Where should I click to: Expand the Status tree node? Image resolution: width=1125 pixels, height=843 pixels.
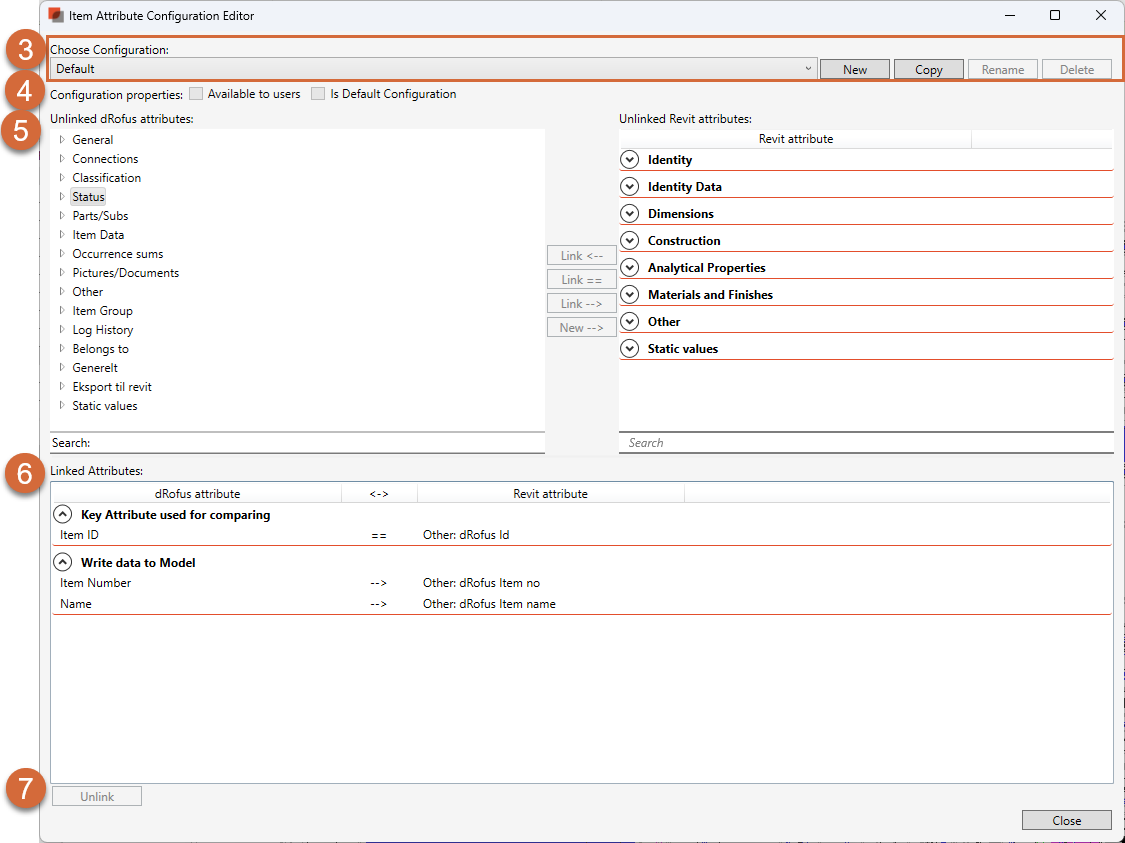60,196
